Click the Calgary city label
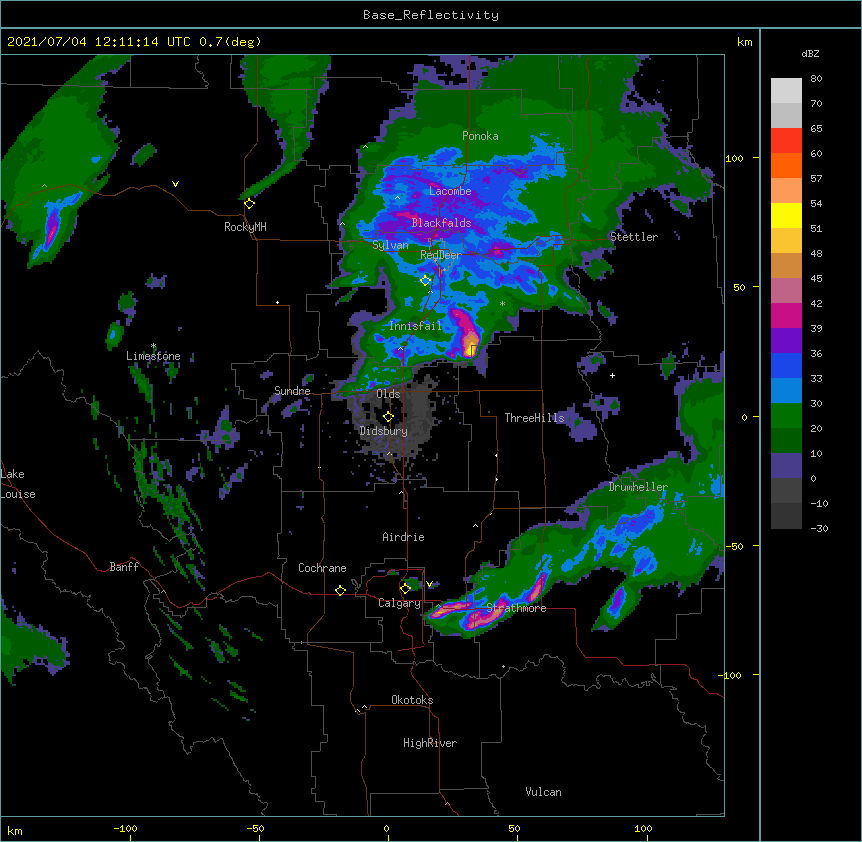 coord(399,603)
